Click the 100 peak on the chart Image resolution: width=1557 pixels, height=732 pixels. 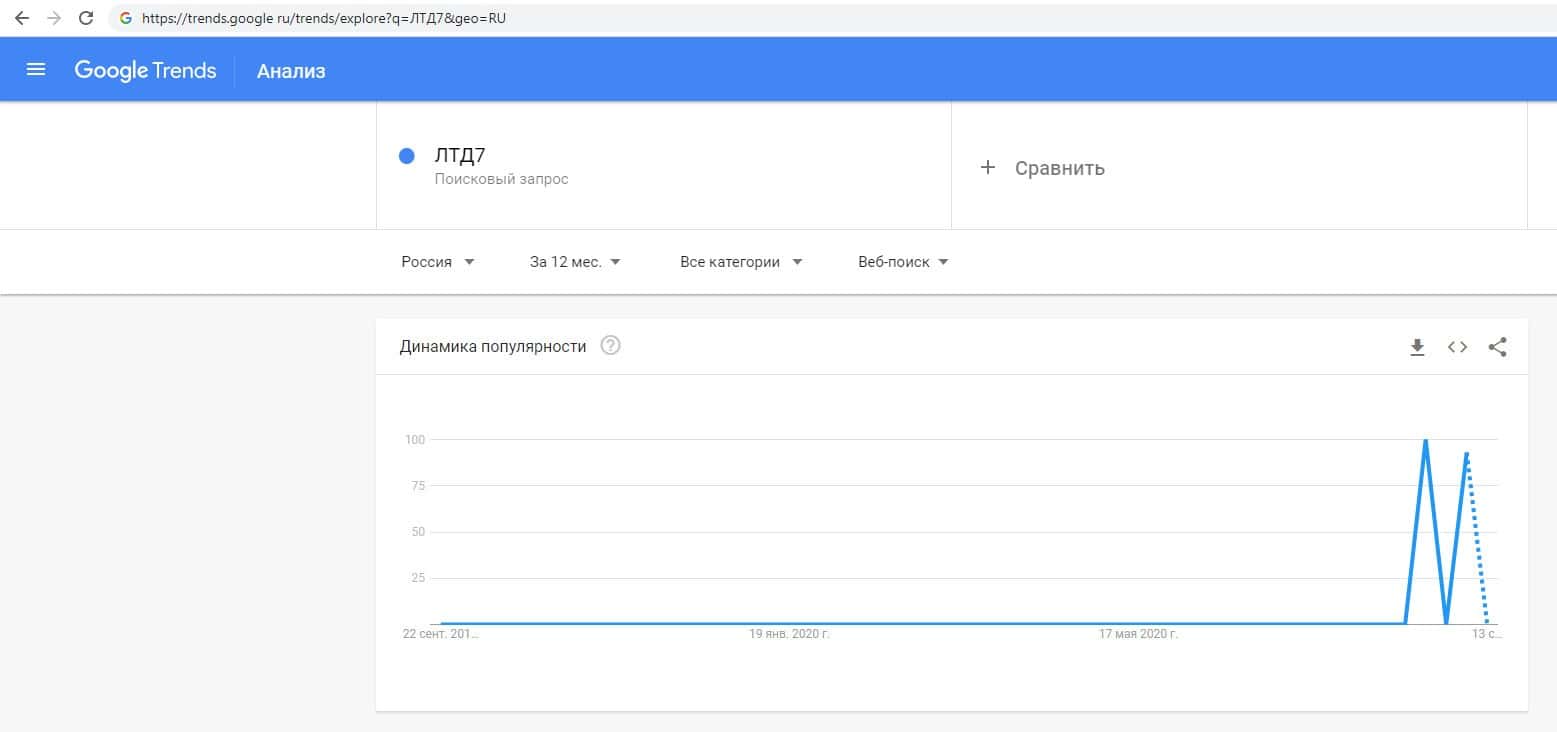click(x=1425, y=441)
